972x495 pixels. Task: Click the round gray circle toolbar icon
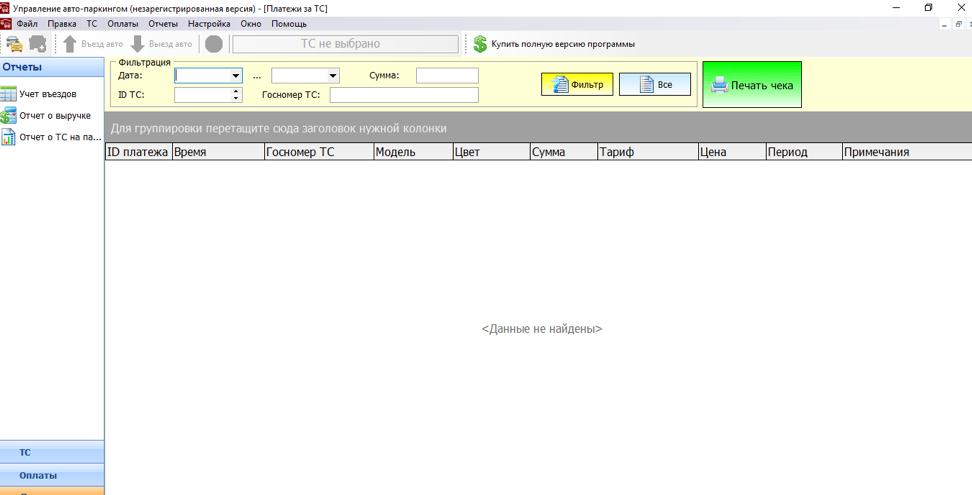(214, 44)
